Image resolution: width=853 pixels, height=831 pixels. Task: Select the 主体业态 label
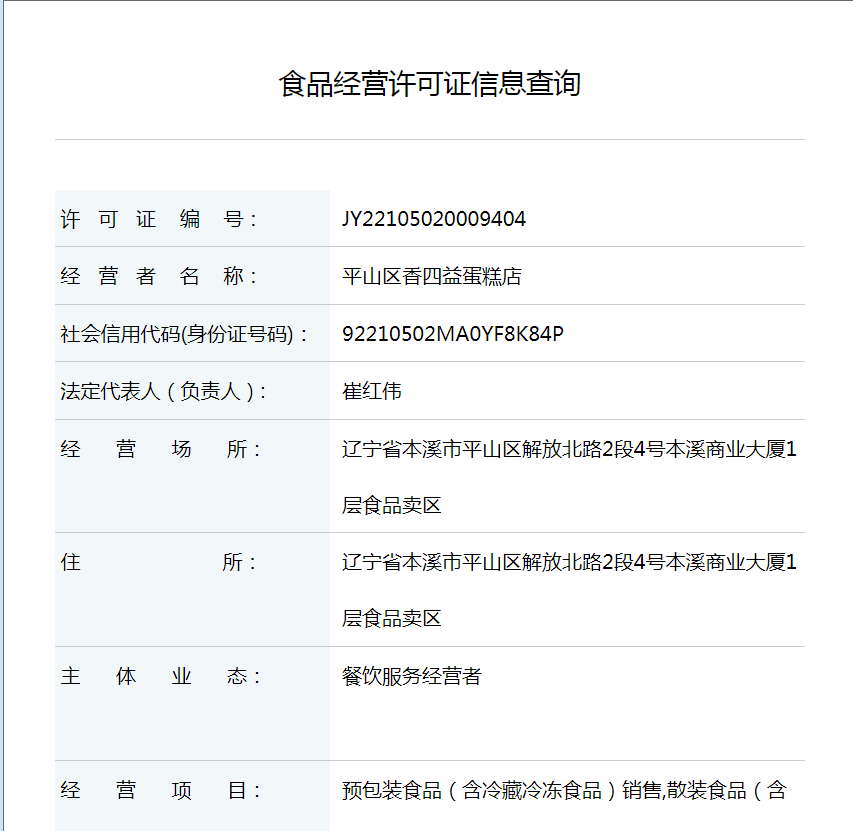coord(160,677)
